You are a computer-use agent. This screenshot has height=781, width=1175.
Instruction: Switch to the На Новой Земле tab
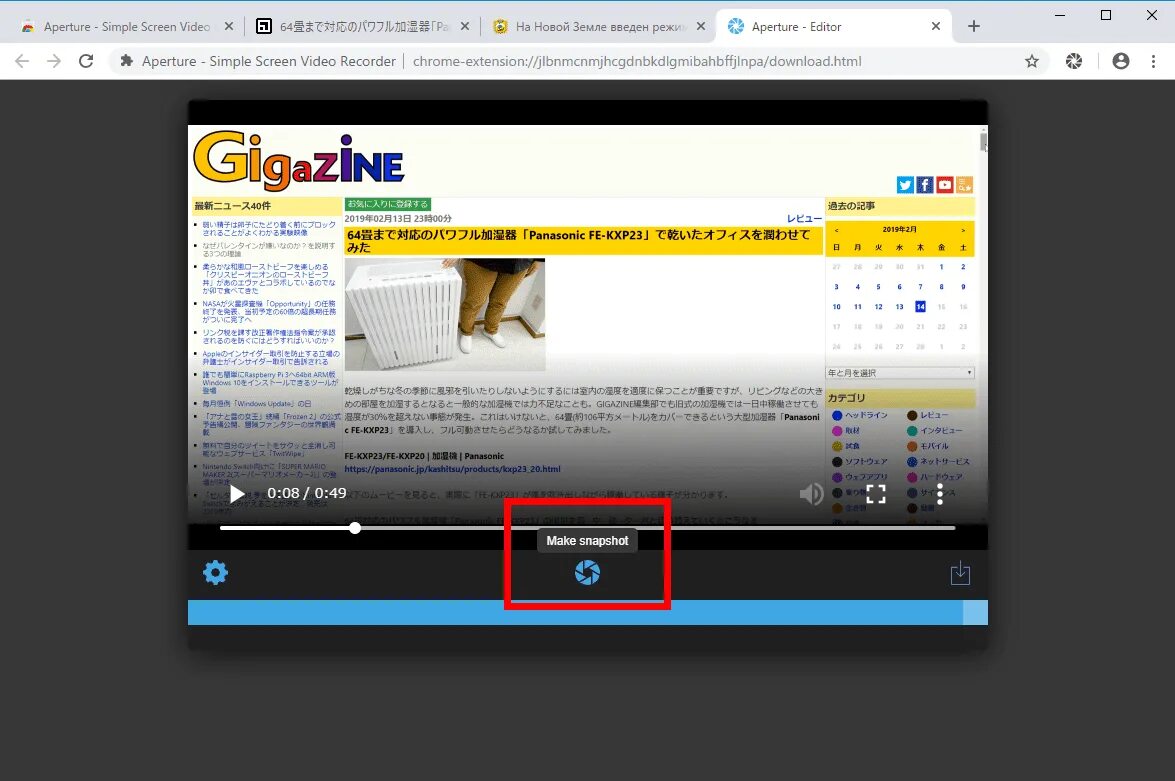(x=599, y=26)
